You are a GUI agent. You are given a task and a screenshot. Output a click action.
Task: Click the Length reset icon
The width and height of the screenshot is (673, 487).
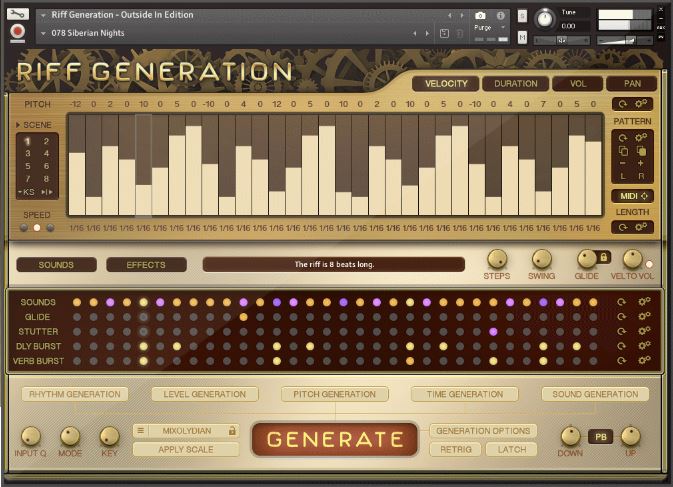[x=623, y=227]
